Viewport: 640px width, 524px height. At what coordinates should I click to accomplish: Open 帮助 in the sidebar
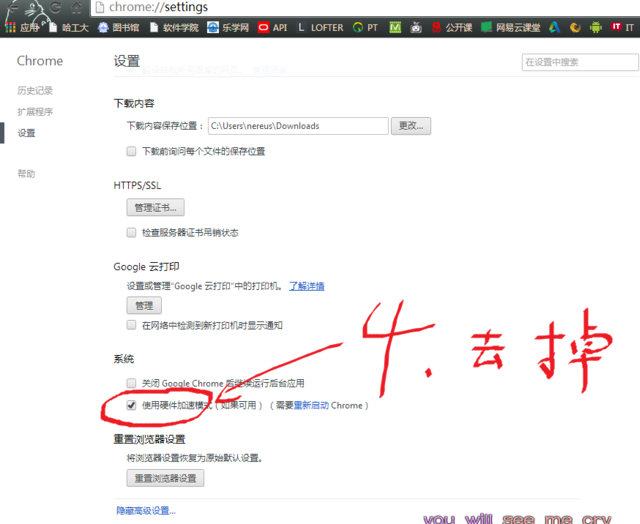26,174
